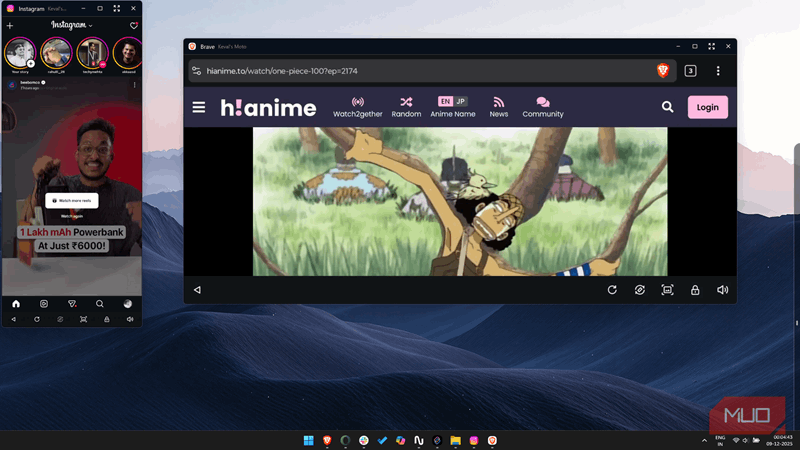Click the lock icon in Brave window toolbar

point(695,290)
